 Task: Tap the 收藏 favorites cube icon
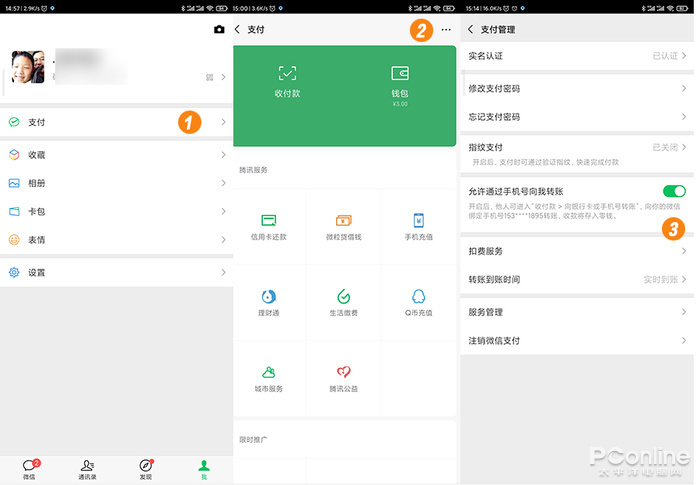coord(14,155)
